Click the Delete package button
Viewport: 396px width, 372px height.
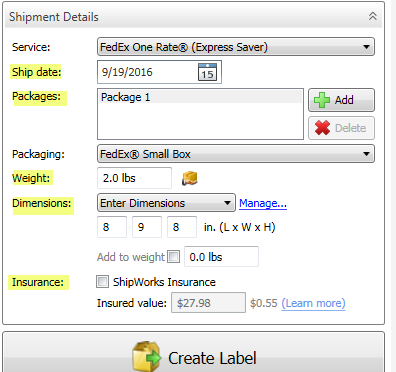coord(341,128)
